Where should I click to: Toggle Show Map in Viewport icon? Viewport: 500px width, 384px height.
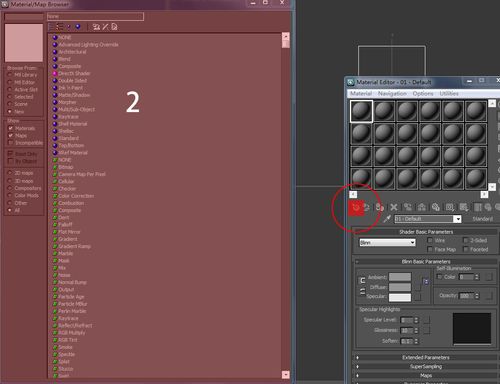(464, 207)
